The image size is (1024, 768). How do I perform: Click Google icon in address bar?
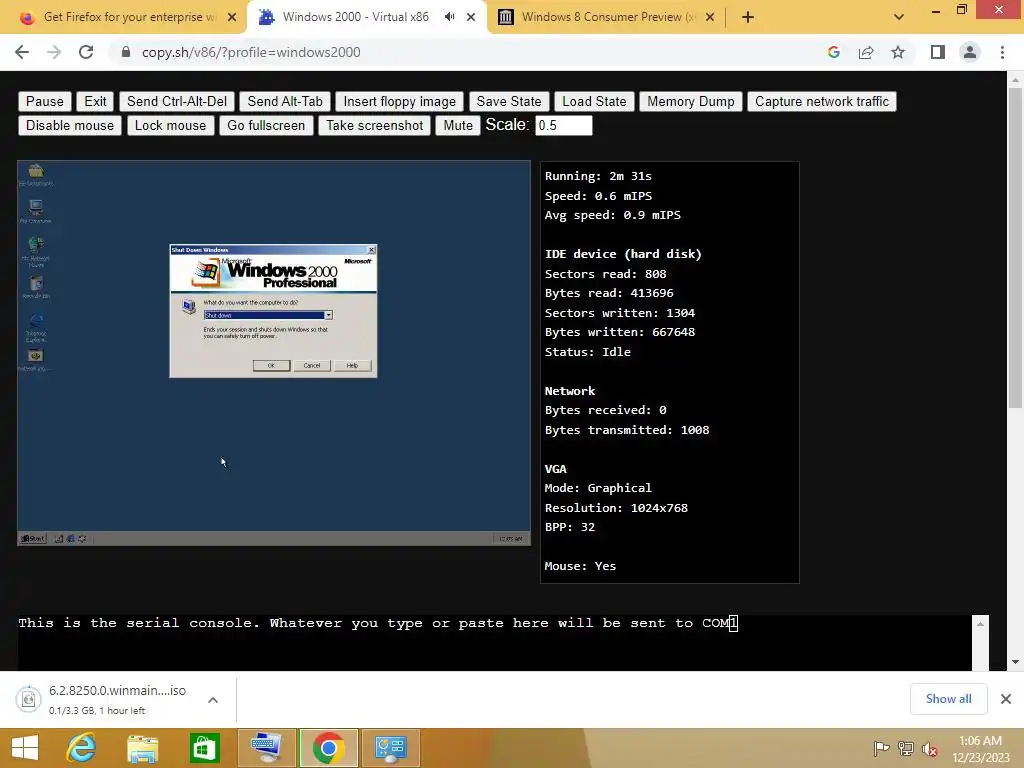pos(833,52)
